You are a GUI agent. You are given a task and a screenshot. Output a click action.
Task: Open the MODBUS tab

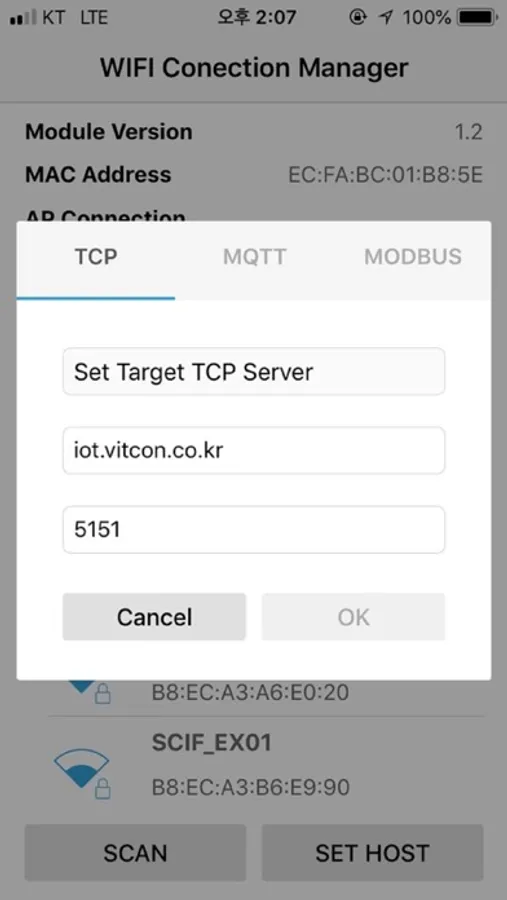(412, 257)
